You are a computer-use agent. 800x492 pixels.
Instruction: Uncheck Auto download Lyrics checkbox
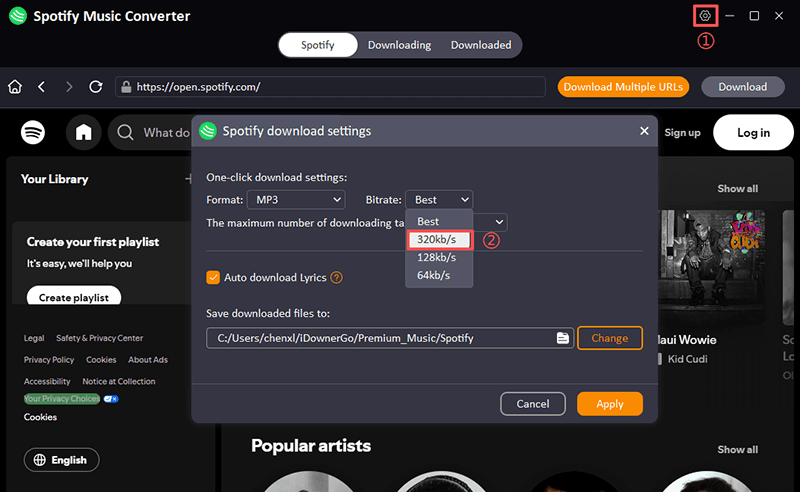click(x=213, y=277)
